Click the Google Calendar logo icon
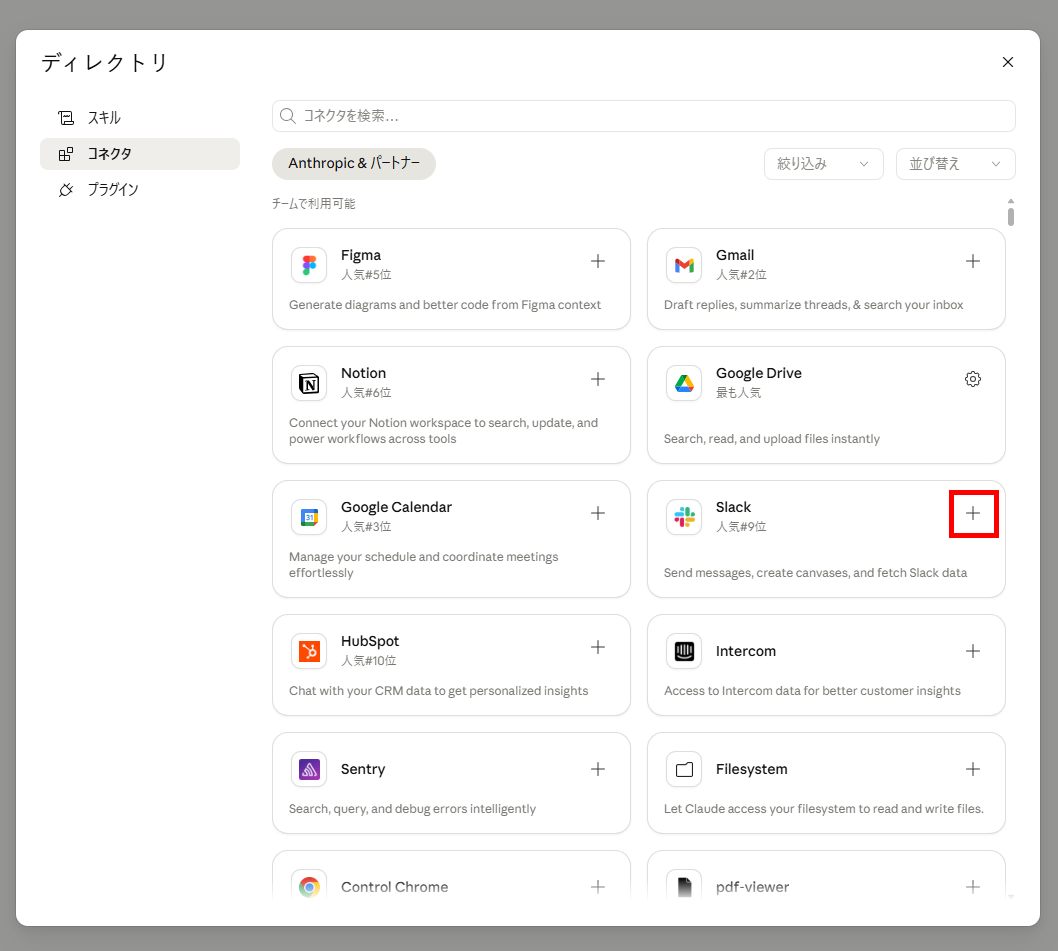1058x951 pixels. (309, 517)
